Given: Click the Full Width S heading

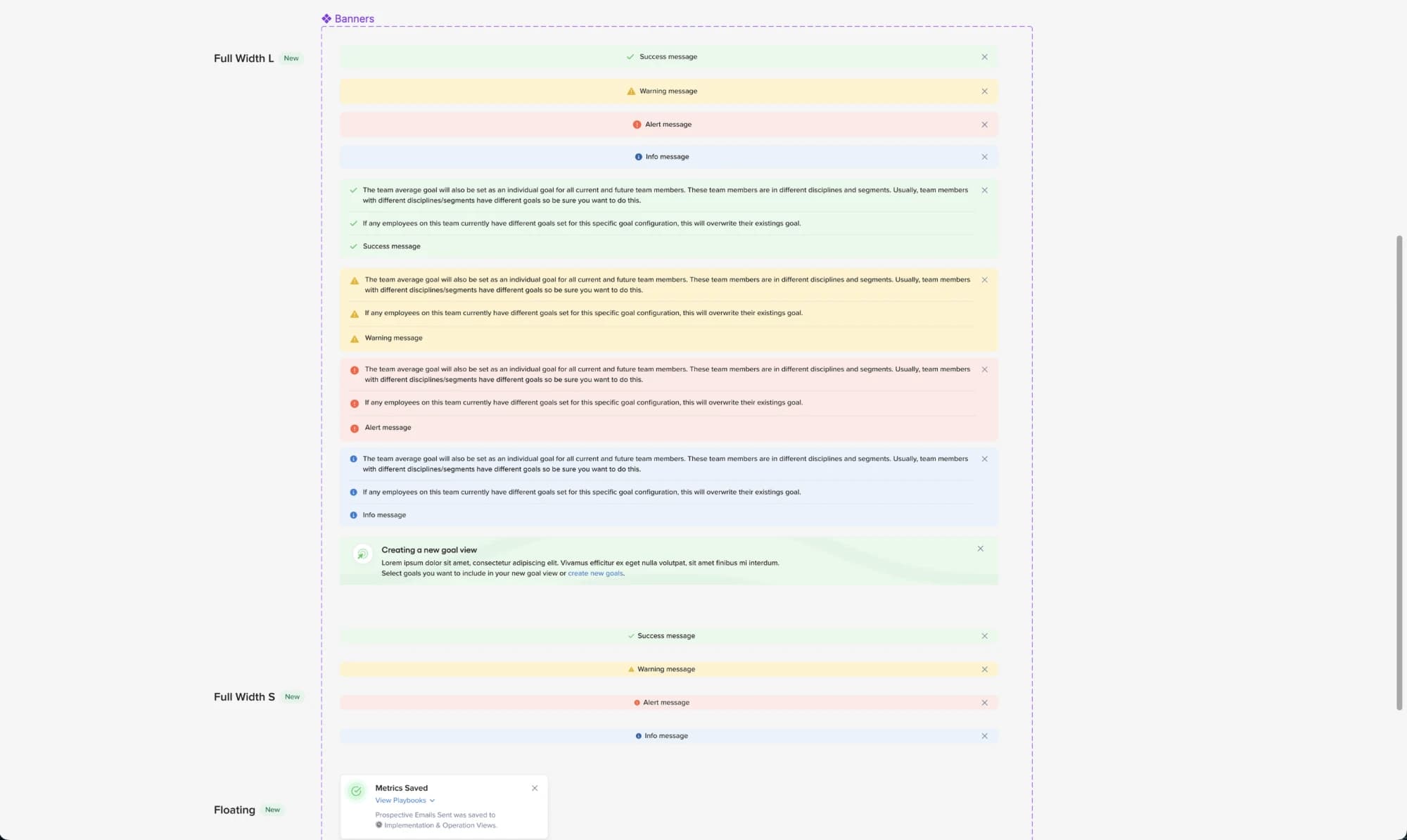Looking at the screenshot, I should click(x=244, y=697).
